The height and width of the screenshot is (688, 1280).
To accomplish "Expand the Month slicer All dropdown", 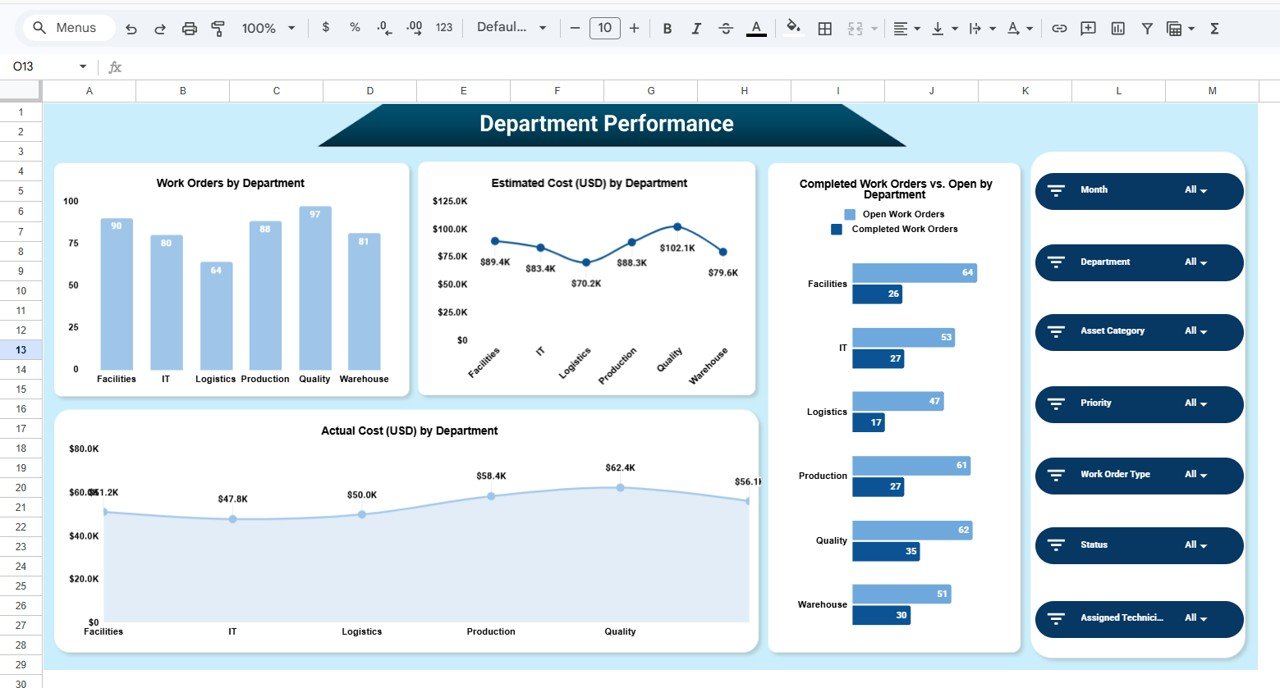I will pos(1197,190).
